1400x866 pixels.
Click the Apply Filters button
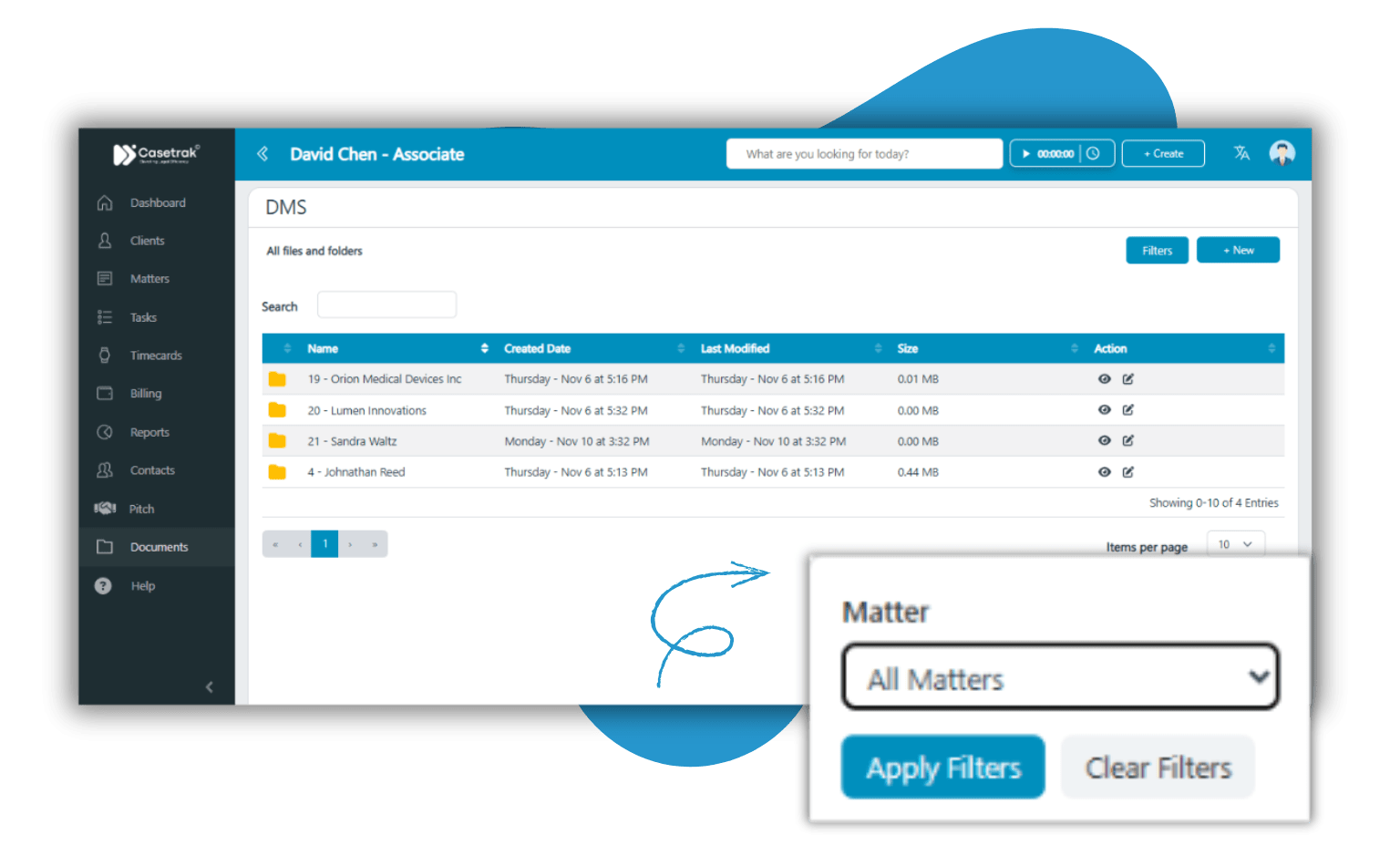[x=942, y=768]
